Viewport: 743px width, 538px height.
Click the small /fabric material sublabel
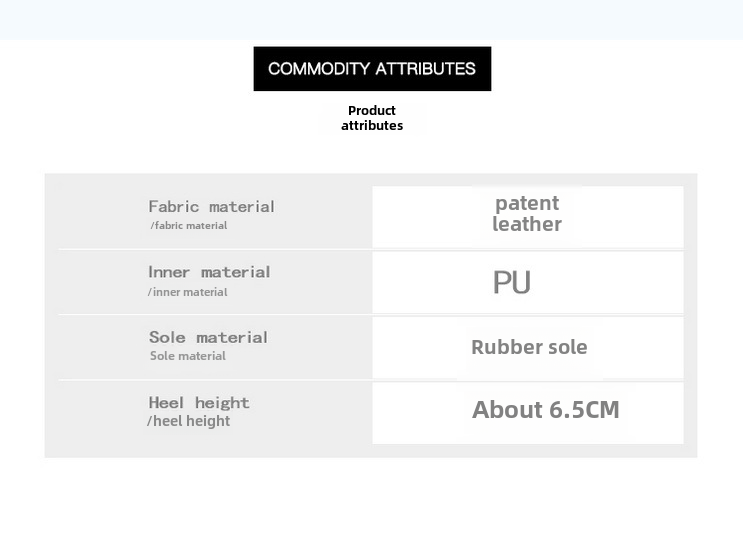pyautogui.click(x=189, y=226)
